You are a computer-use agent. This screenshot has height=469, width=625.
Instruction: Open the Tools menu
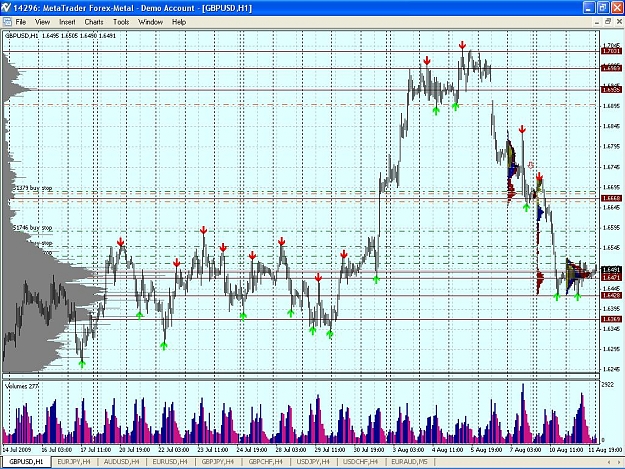[x=121, y=22]
